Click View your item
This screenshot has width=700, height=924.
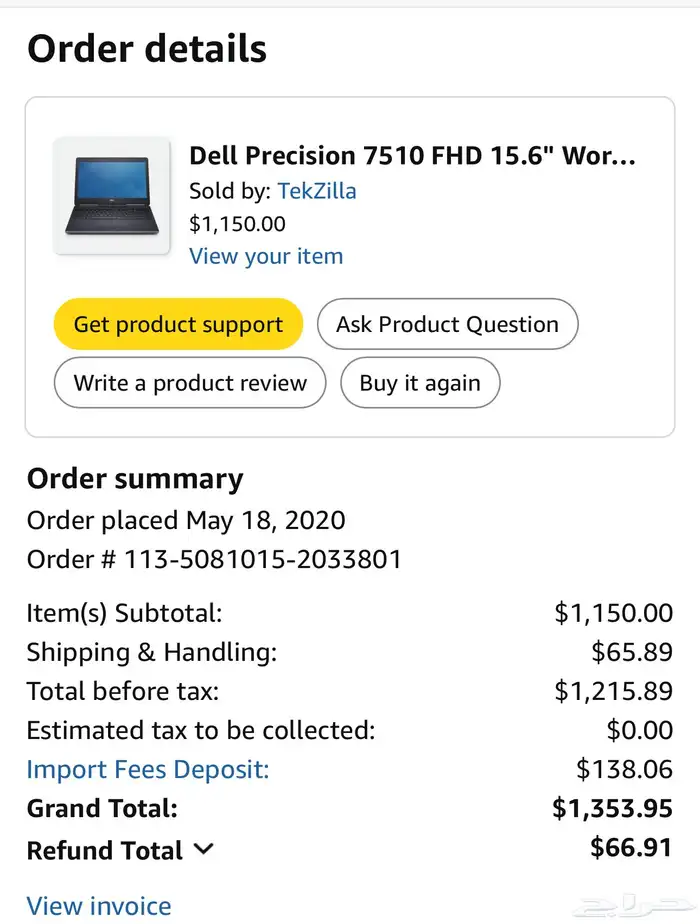[x=265, y=256]
